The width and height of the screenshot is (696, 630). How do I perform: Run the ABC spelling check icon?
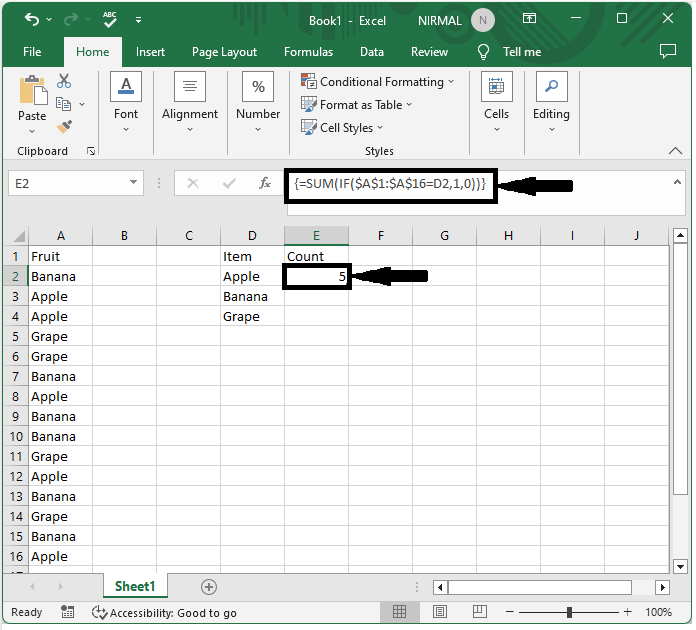pos(110,20)
